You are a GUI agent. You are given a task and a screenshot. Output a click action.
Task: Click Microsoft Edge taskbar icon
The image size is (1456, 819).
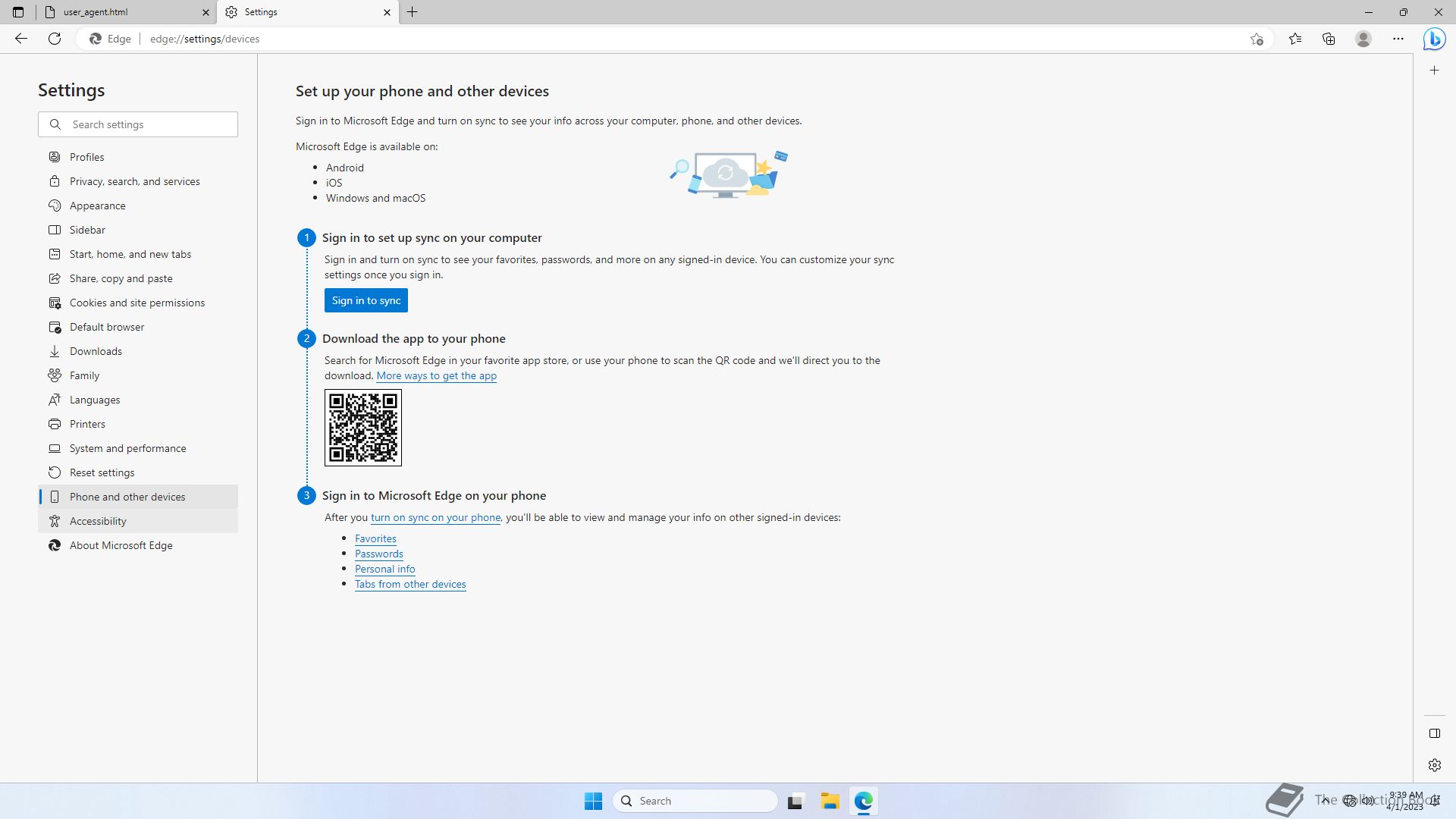coord(864,801)
